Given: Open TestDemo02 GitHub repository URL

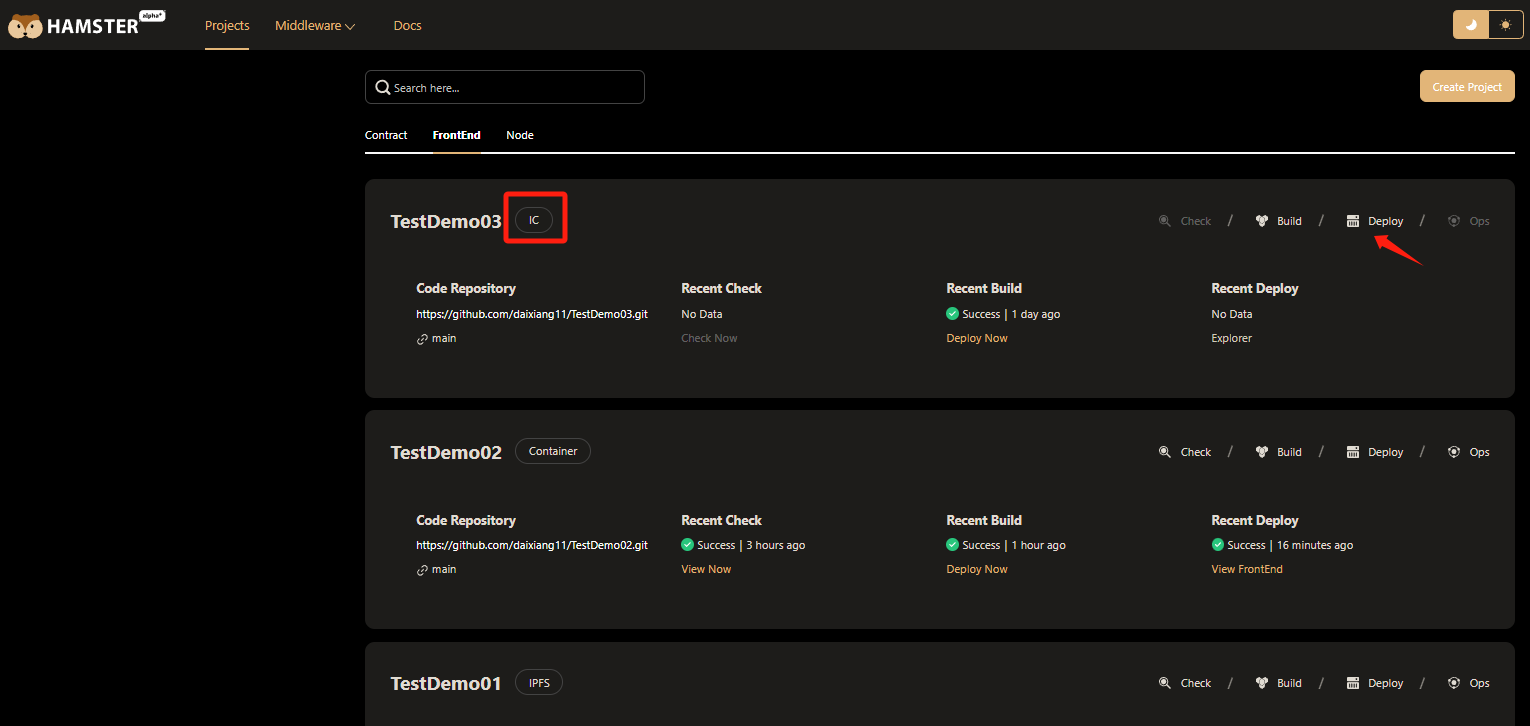Looking at the screenshot, I should pyautogui.click(x=532, y=545).
